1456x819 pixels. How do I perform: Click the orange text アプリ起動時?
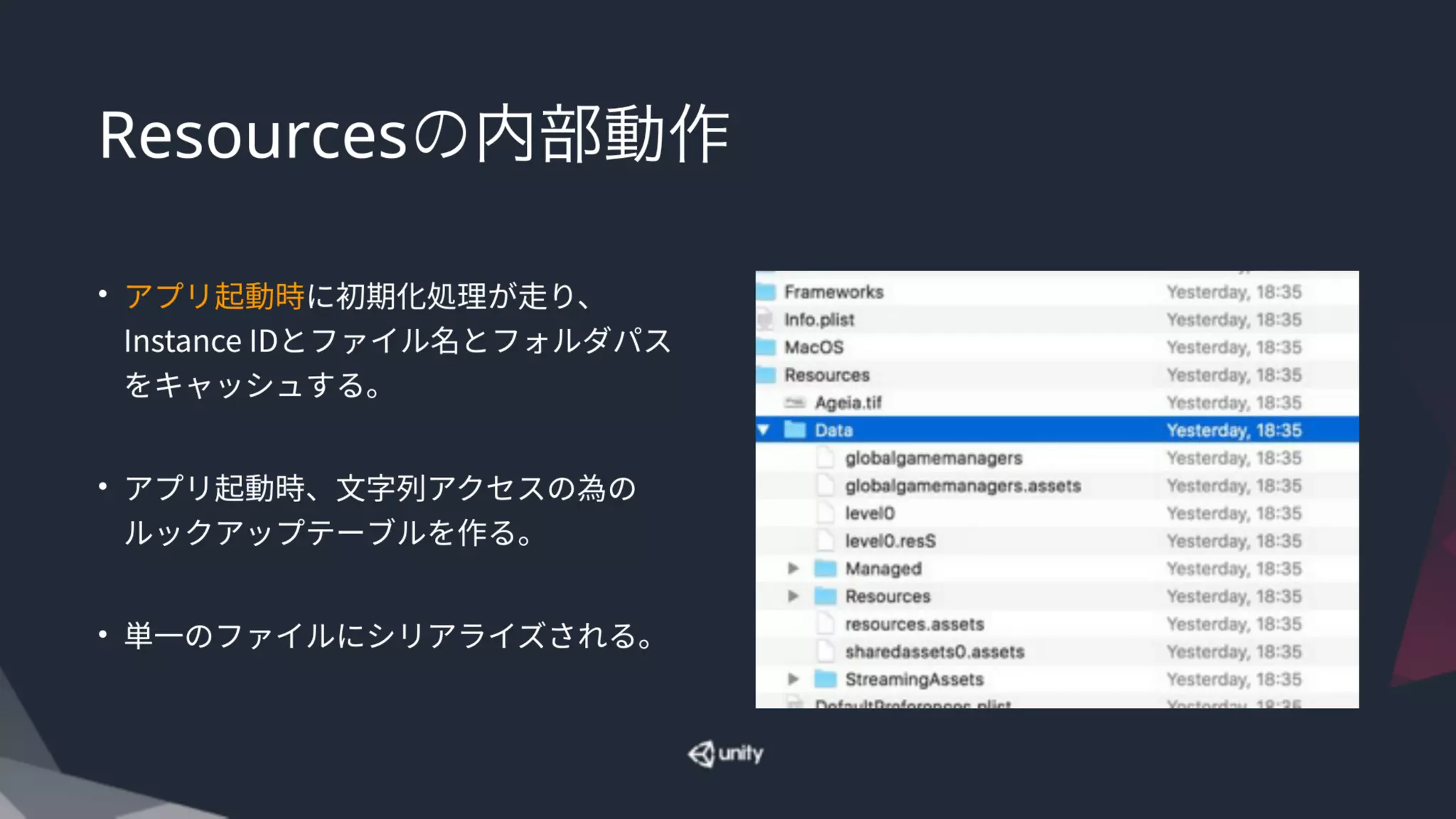pos(215,296)
